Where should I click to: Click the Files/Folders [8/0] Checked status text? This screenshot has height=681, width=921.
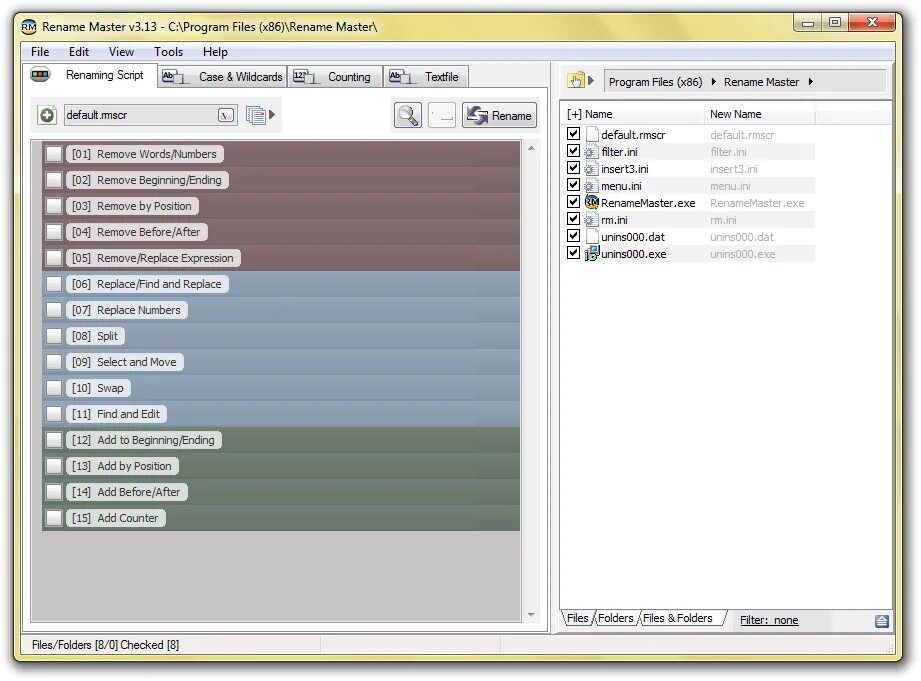(x=105, y=645)
